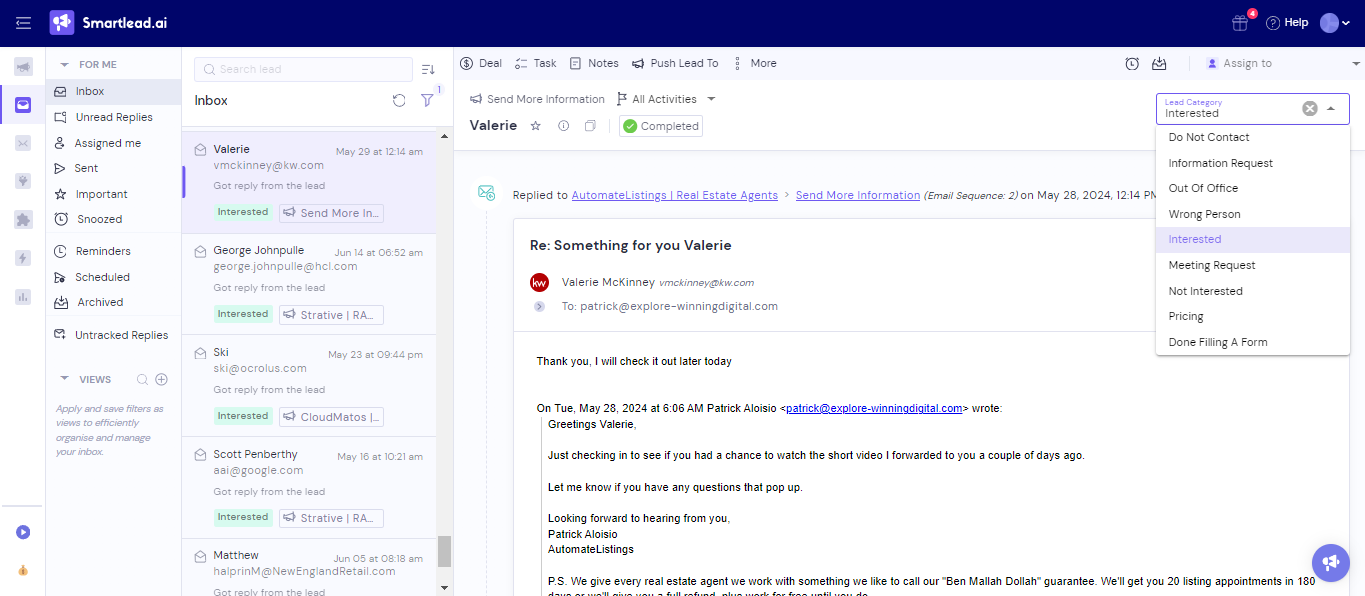This screenshot has width=1365, height=596.
Task: Open the integrations puzzle icon in left rail
Action: (23, 219)
